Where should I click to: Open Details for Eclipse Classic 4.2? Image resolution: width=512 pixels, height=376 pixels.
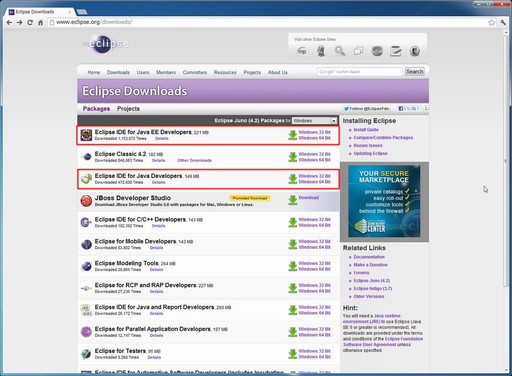point(159,160)
